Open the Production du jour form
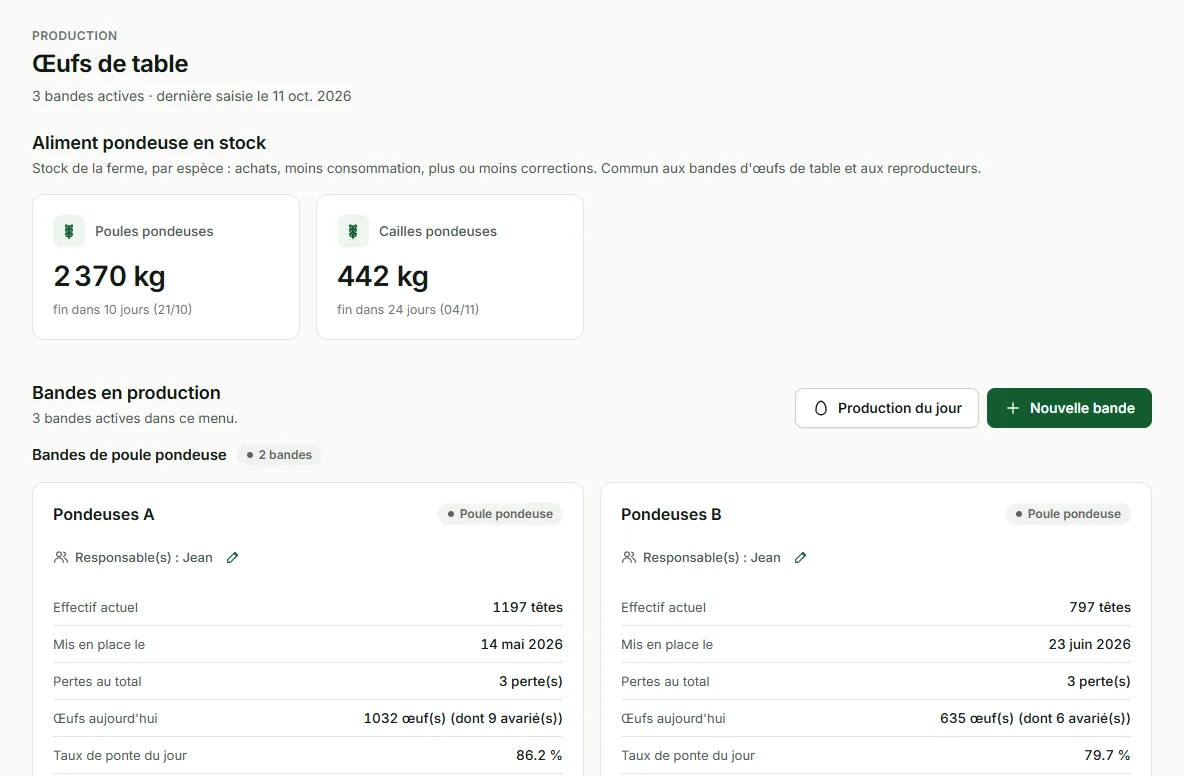1184x776 pixels. tap(886, 408)
